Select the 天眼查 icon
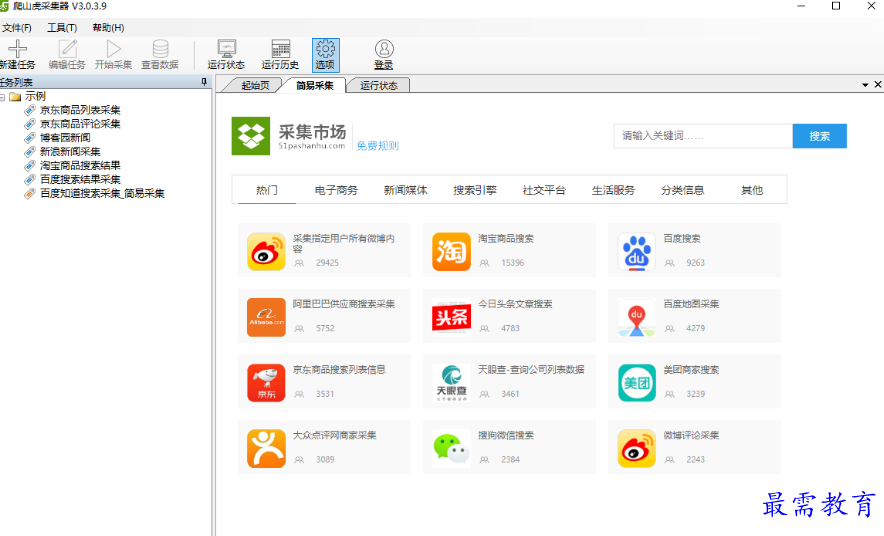The height and width of the screenshot is (536, 884). (x=452, y=383)
